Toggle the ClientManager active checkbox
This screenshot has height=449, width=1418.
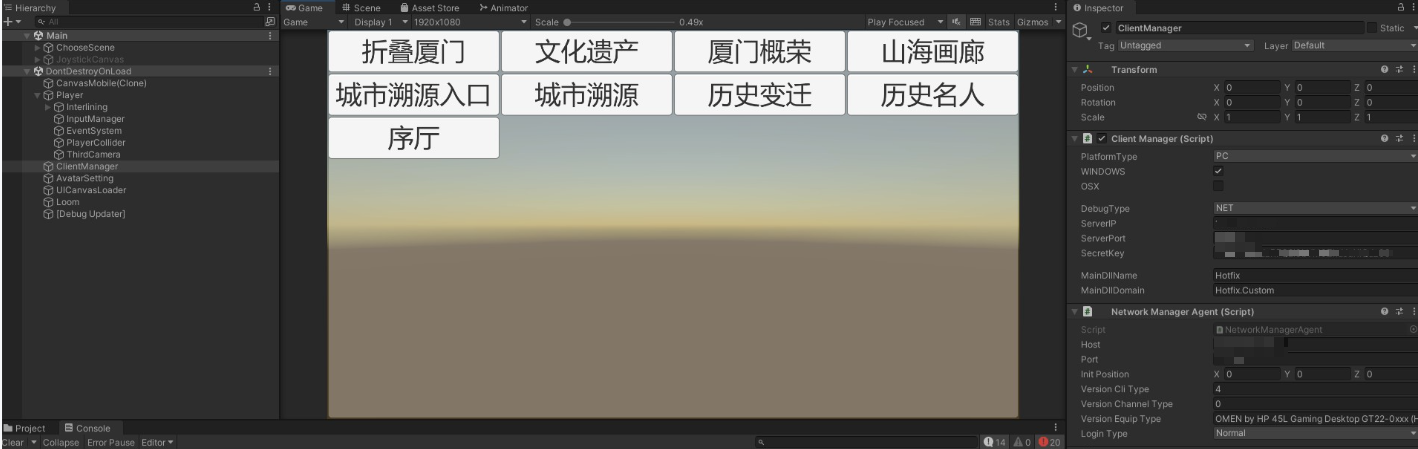pos(1106,27)
